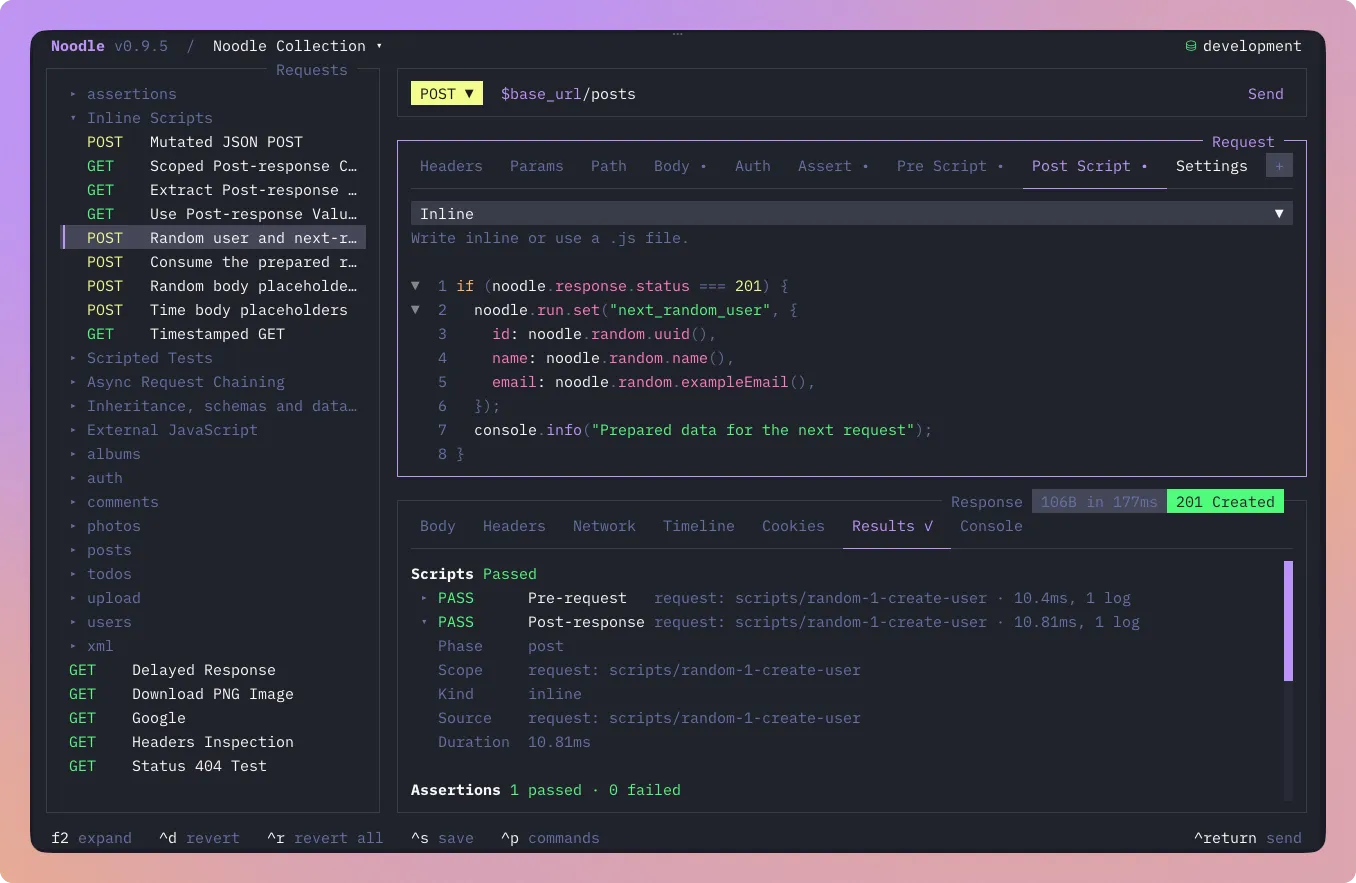Select the Mutated JSON POST request

tap(213, 142)
